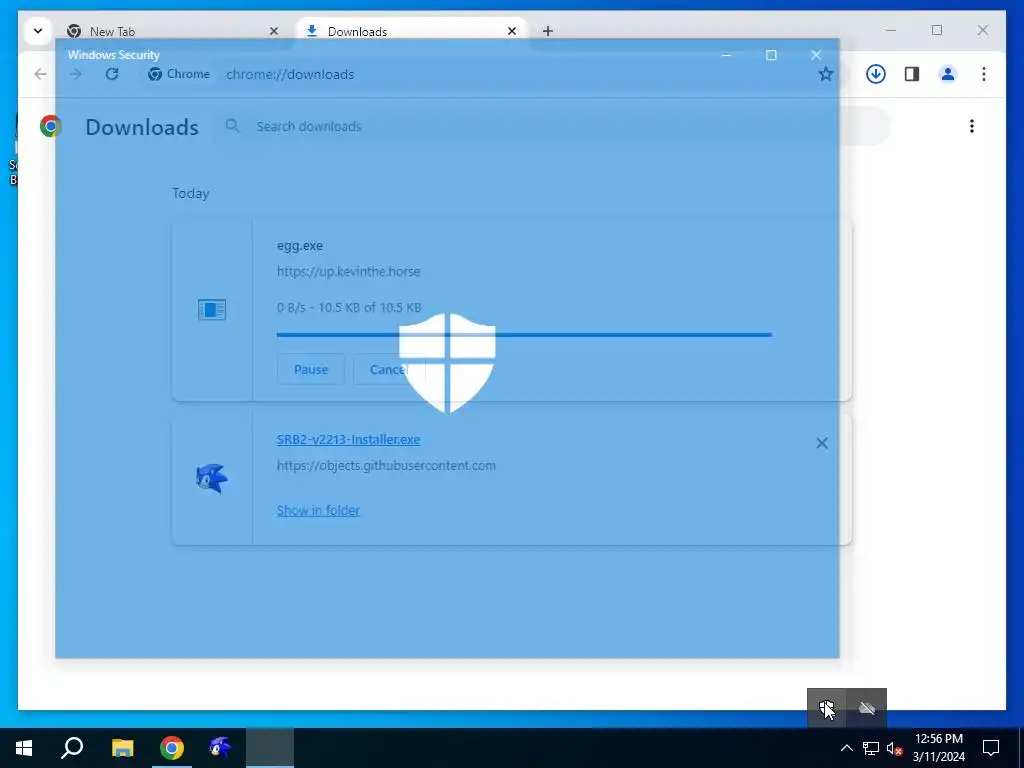Image resolution: width=1024 pixels, height=768 pixels.
Task: Expand the hidden tray icons chevron
Action: click(846, 748)
